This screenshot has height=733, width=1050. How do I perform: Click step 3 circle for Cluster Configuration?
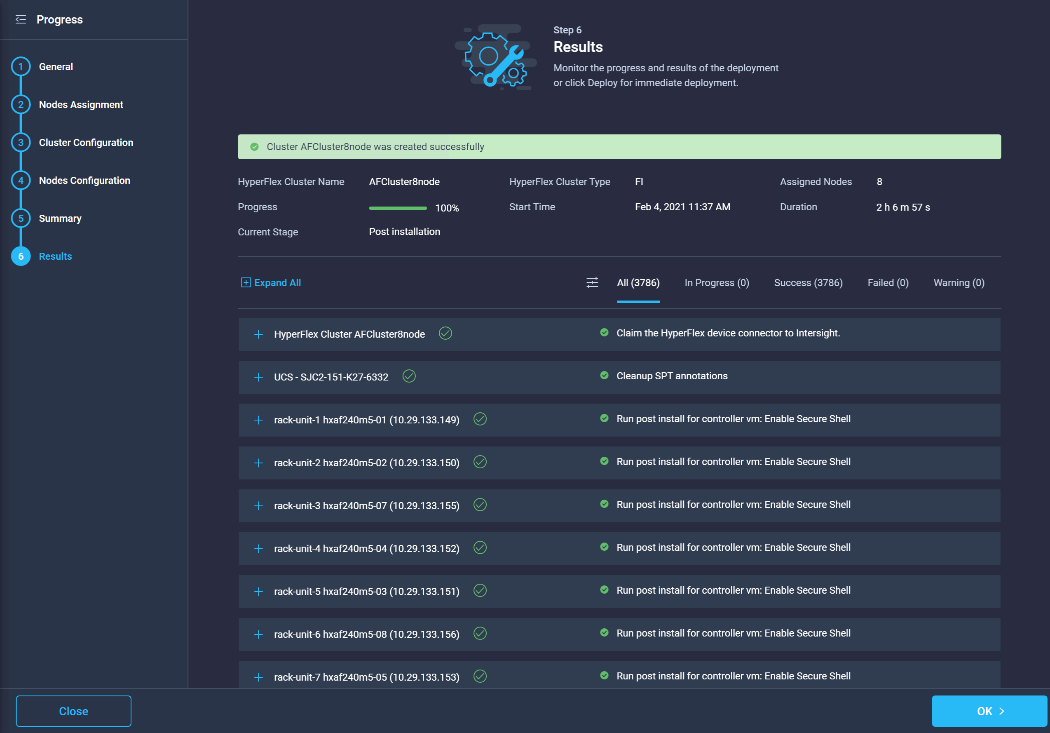21,143
